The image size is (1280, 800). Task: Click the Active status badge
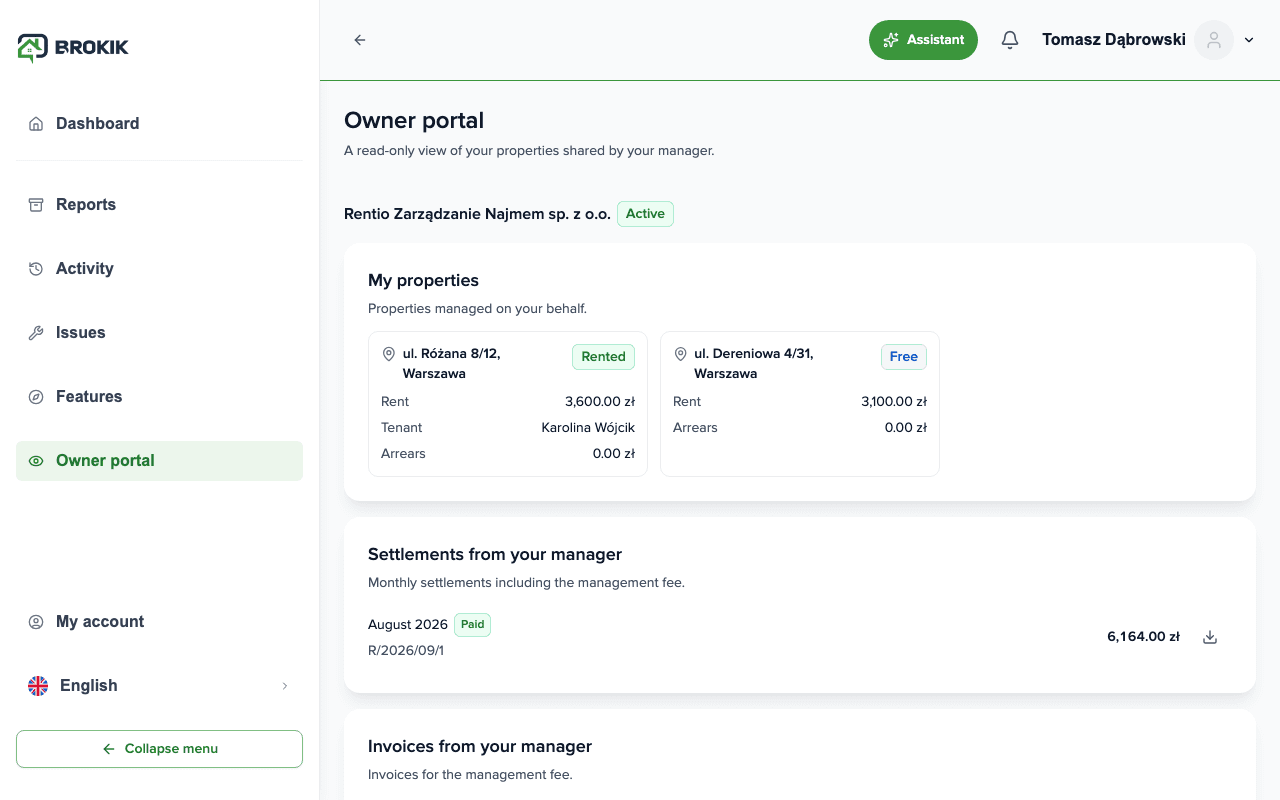pyautogui.click(x=645, y=214)
